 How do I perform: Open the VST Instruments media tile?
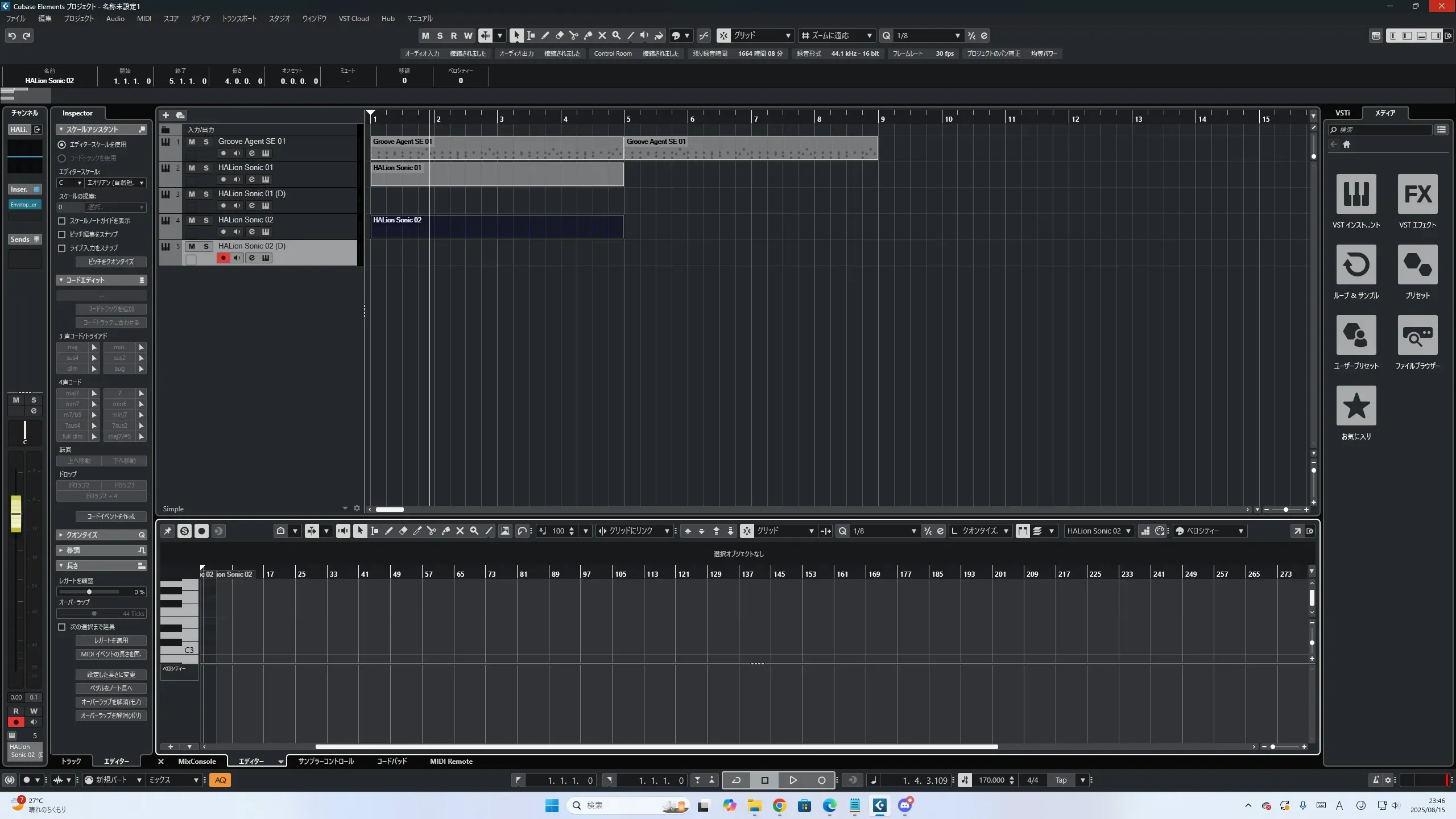[1356, 194]
